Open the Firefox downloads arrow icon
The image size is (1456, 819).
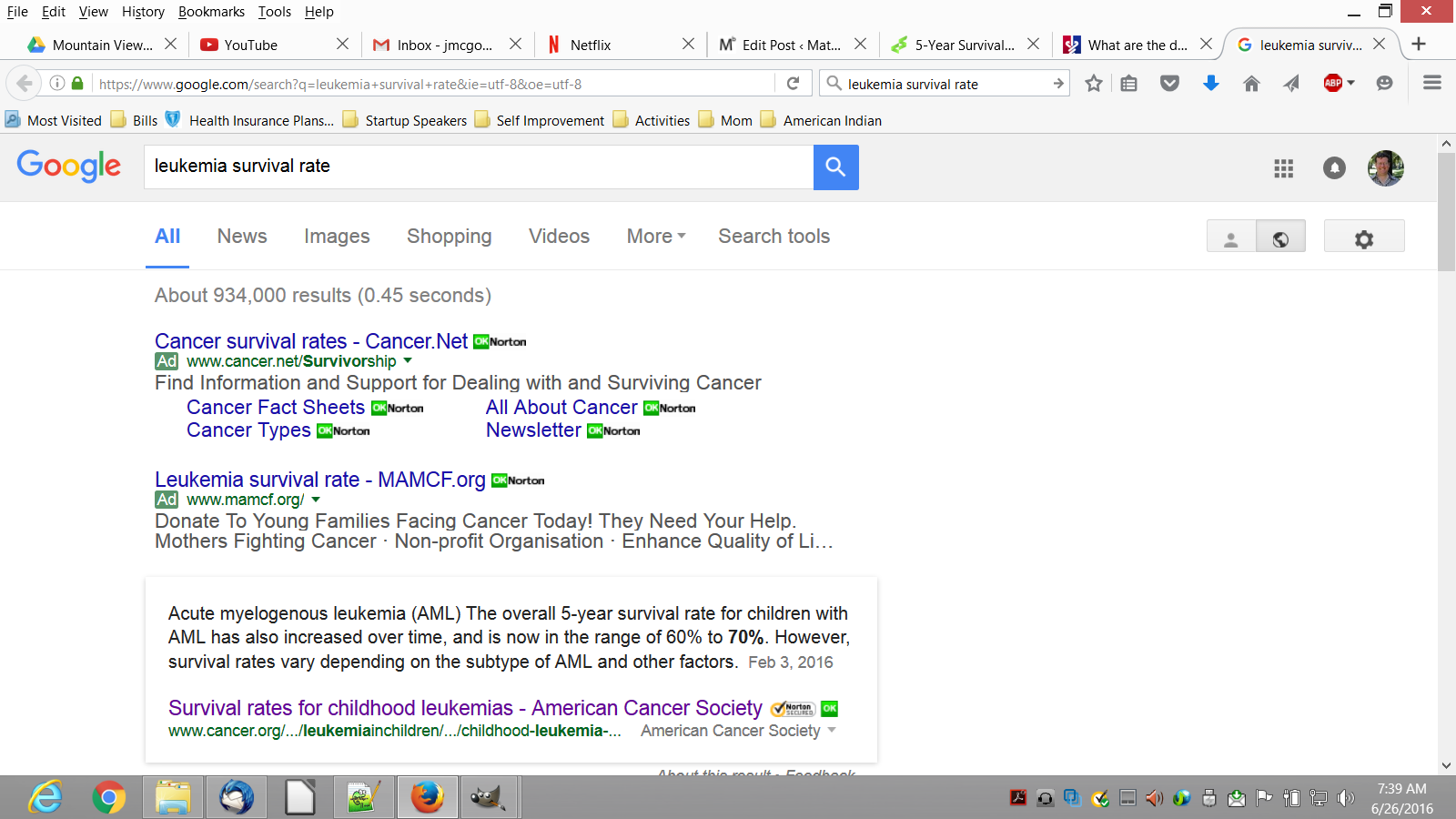click(1210, 84)
